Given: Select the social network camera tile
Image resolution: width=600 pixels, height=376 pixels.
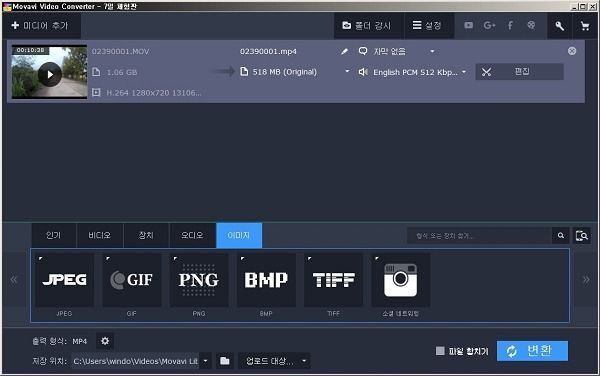Looking at the screenshot, I should pyautogui.click(x=401, y=280).
